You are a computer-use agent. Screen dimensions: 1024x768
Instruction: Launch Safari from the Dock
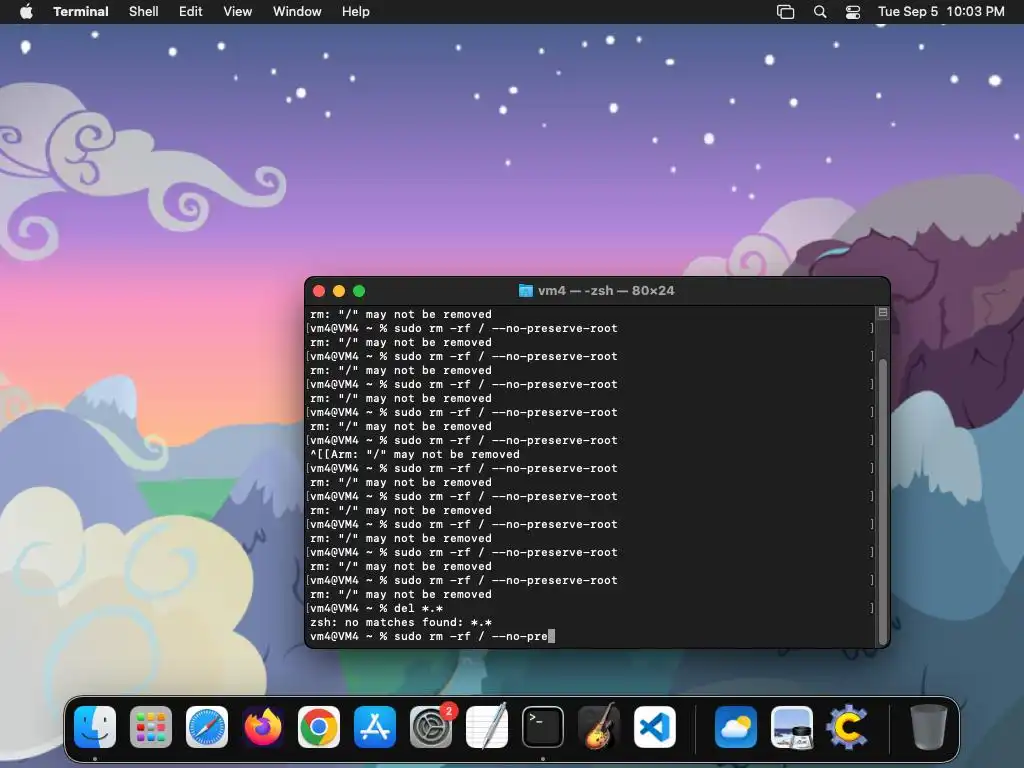207,727
